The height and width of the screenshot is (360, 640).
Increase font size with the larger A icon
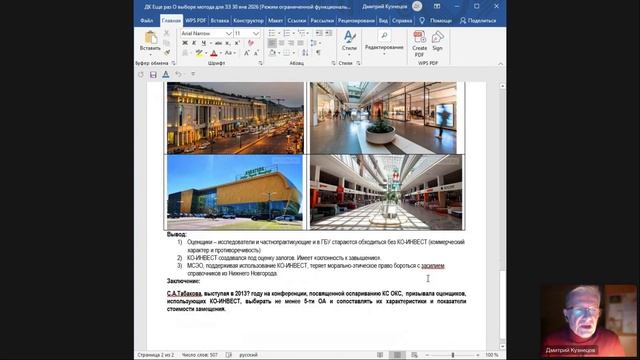point(247,53)
